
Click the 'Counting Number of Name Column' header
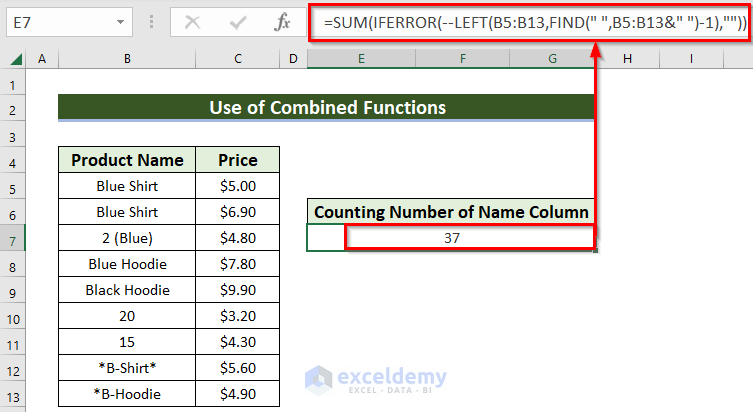point(451,212)
